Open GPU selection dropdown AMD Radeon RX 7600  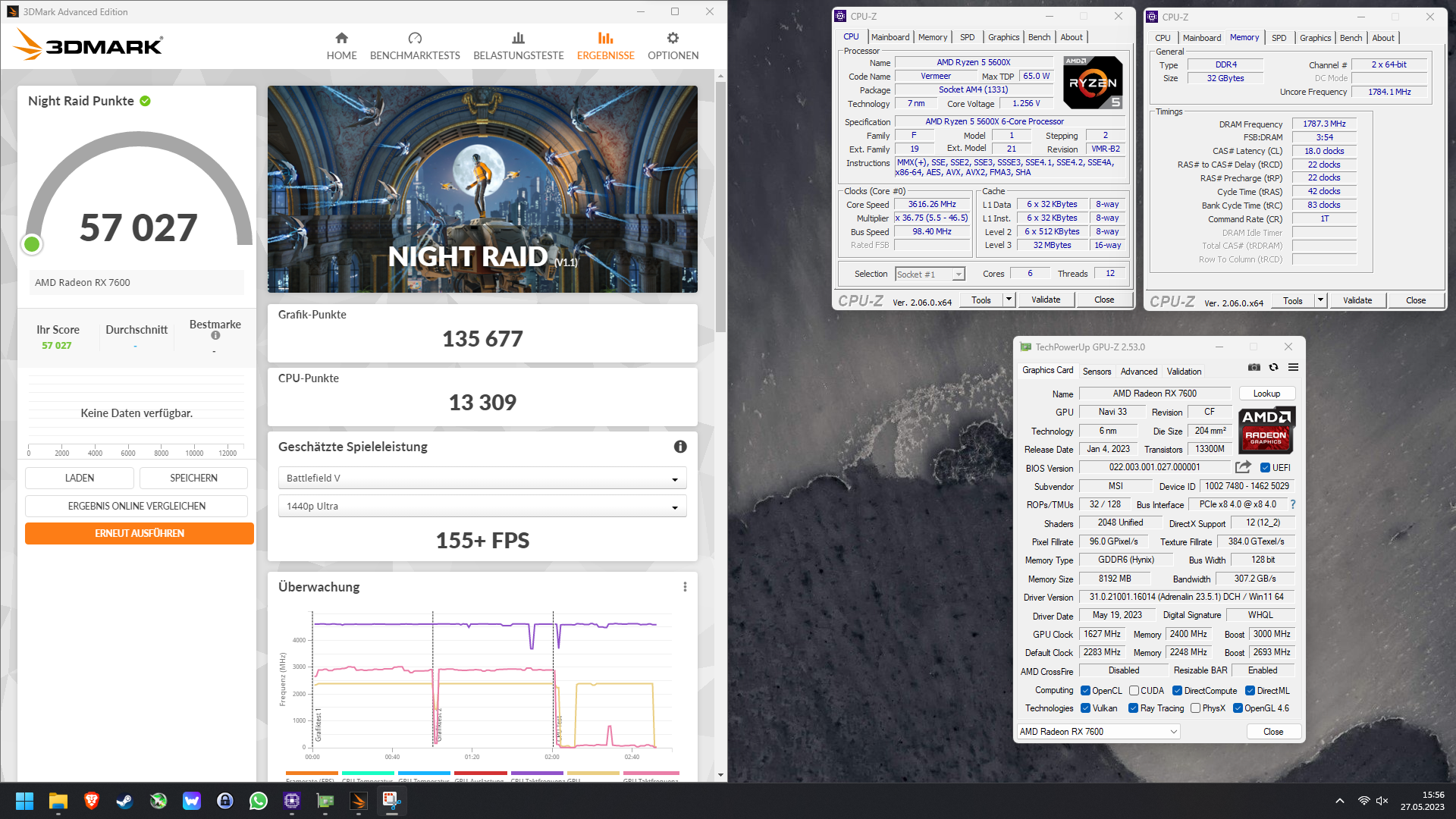1098,732
